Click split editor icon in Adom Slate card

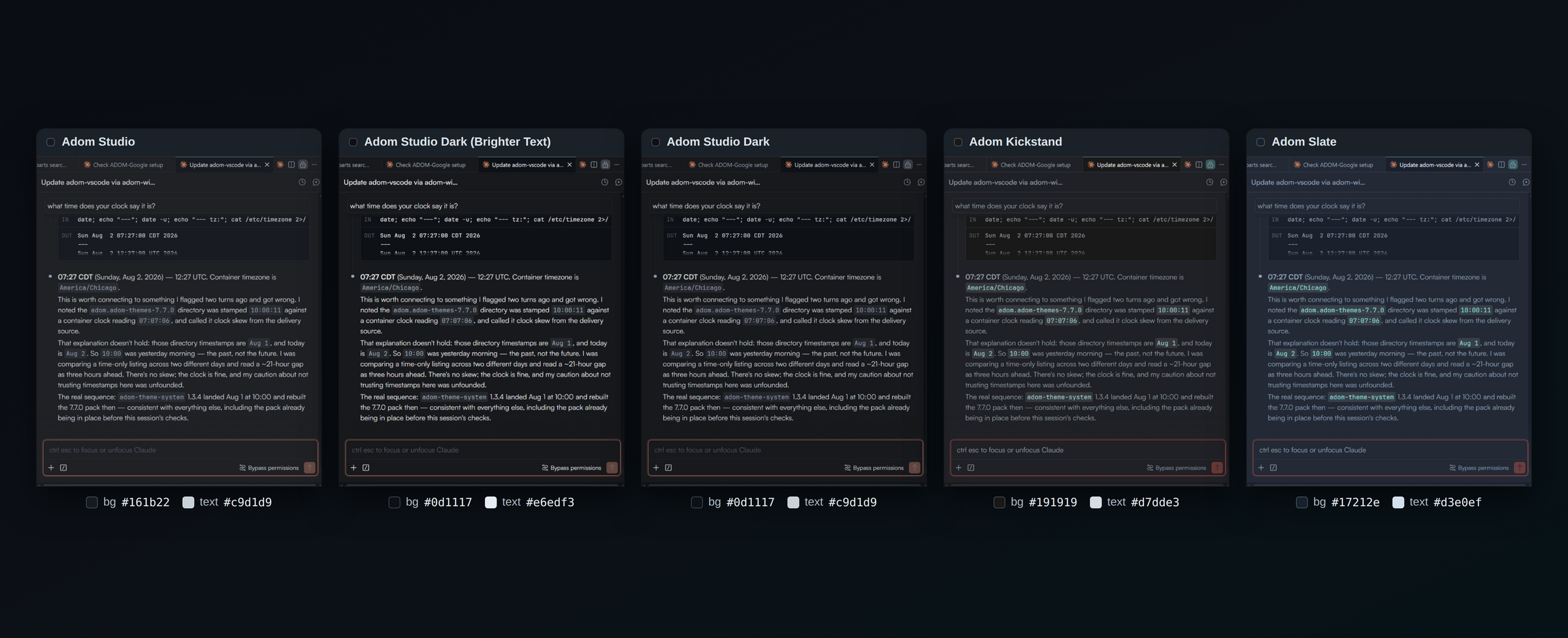[1501, 165]
